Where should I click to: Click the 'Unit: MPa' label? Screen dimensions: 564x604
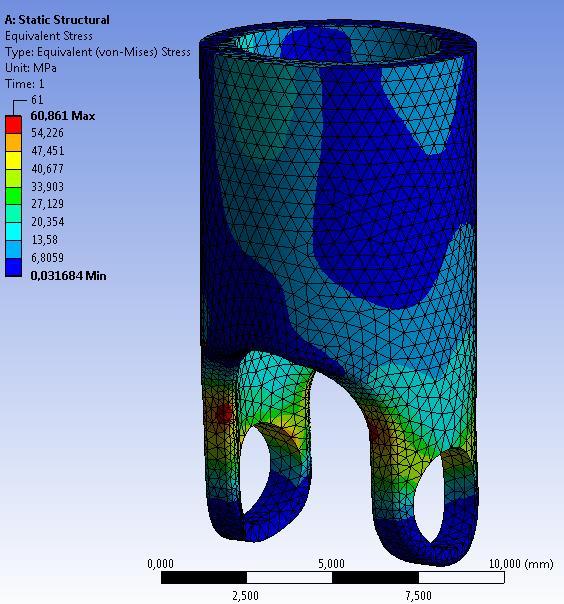[31, 68]
